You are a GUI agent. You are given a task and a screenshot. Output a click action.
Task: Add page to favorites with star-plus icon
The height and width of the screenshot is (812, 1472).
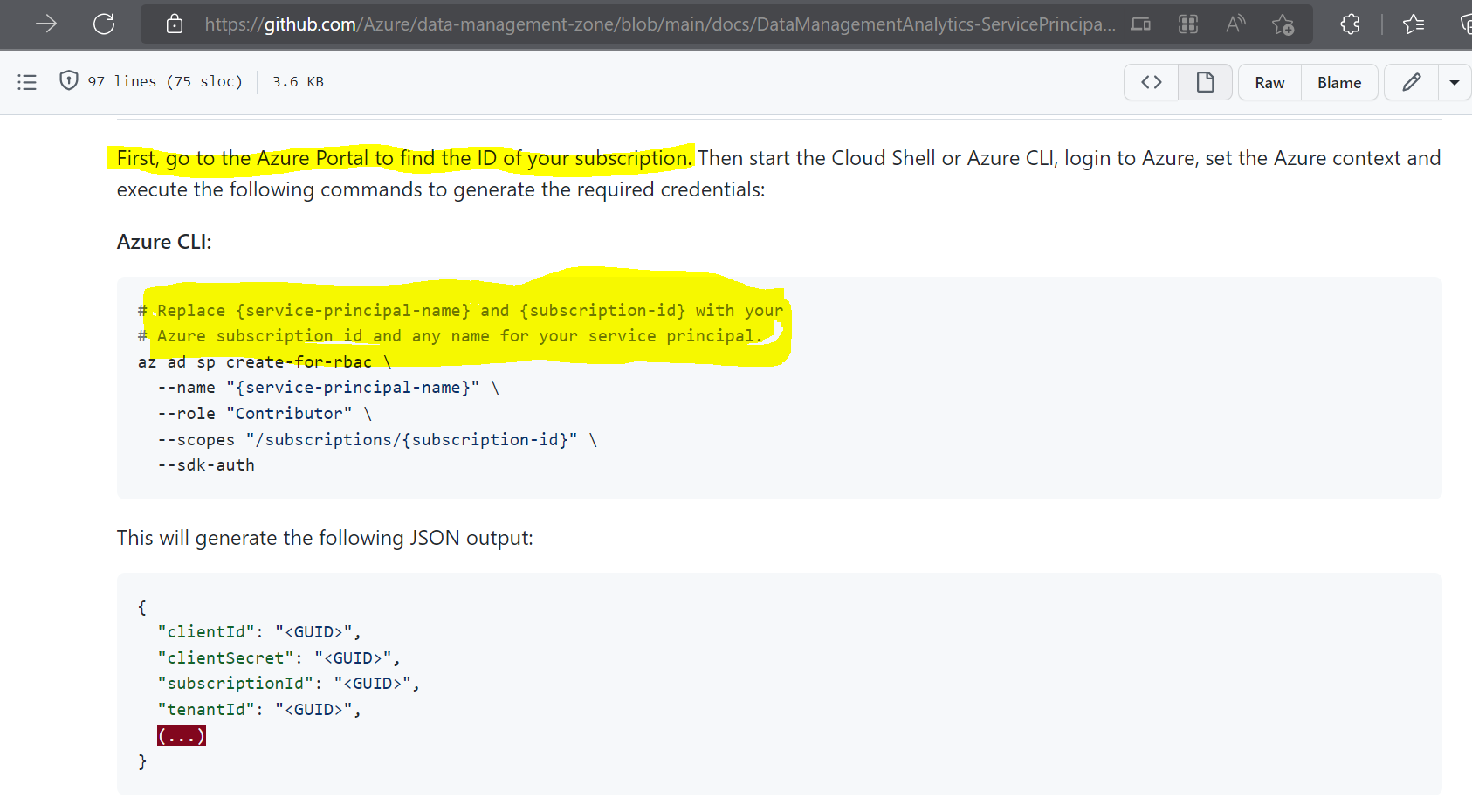coord(1283,25)
